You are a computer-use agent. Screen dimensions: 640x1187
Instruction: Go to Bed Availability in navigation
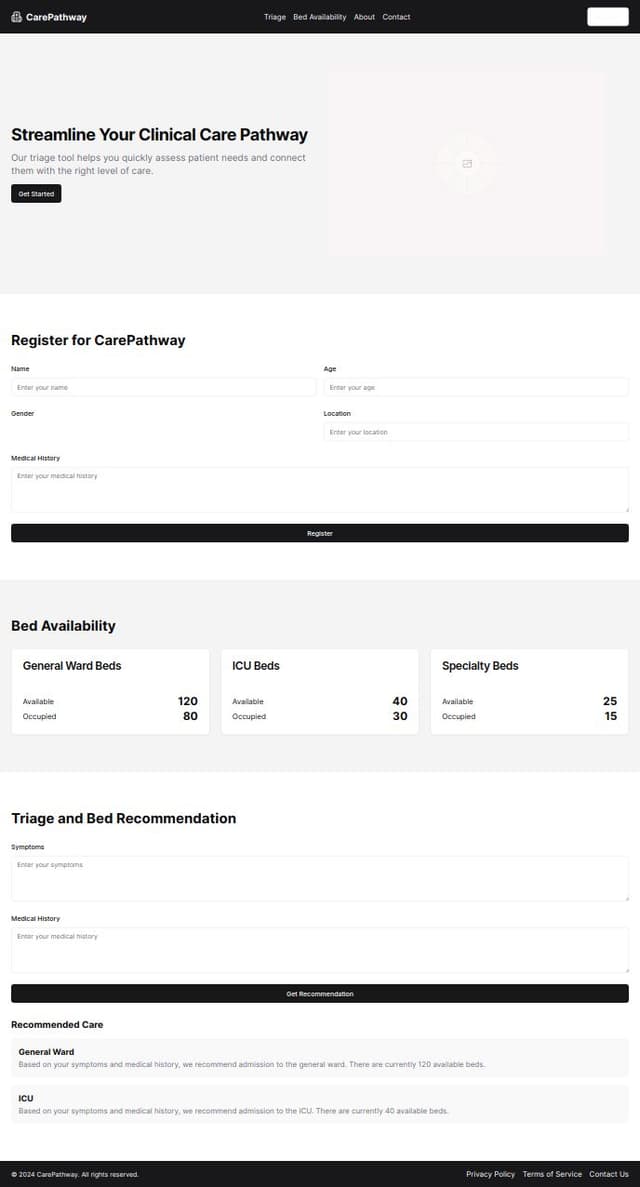tap(320, 17)
